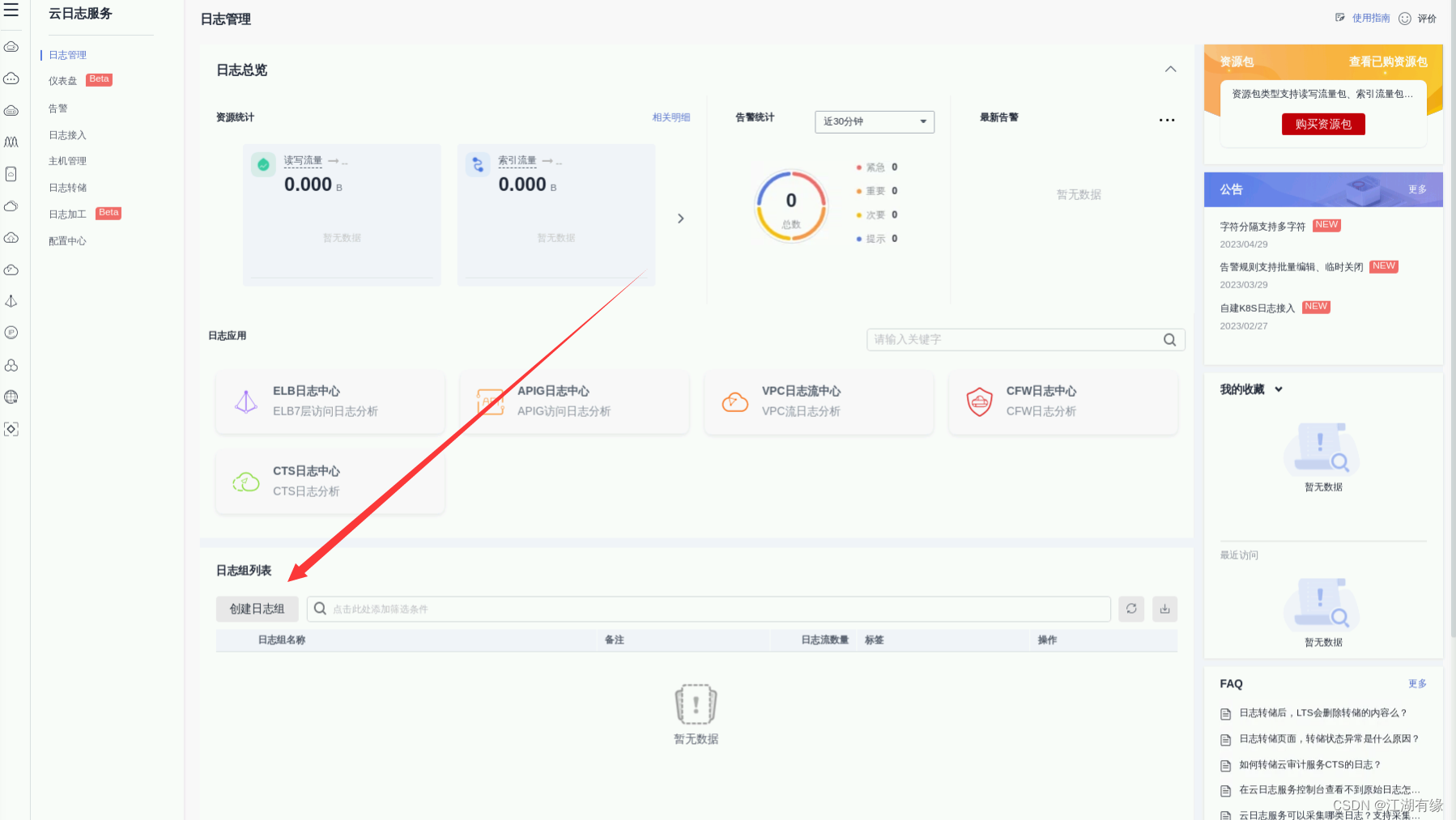Click the 日志流数量 column header
Screen dimensions: 1456x820
(x=825, y=640)
